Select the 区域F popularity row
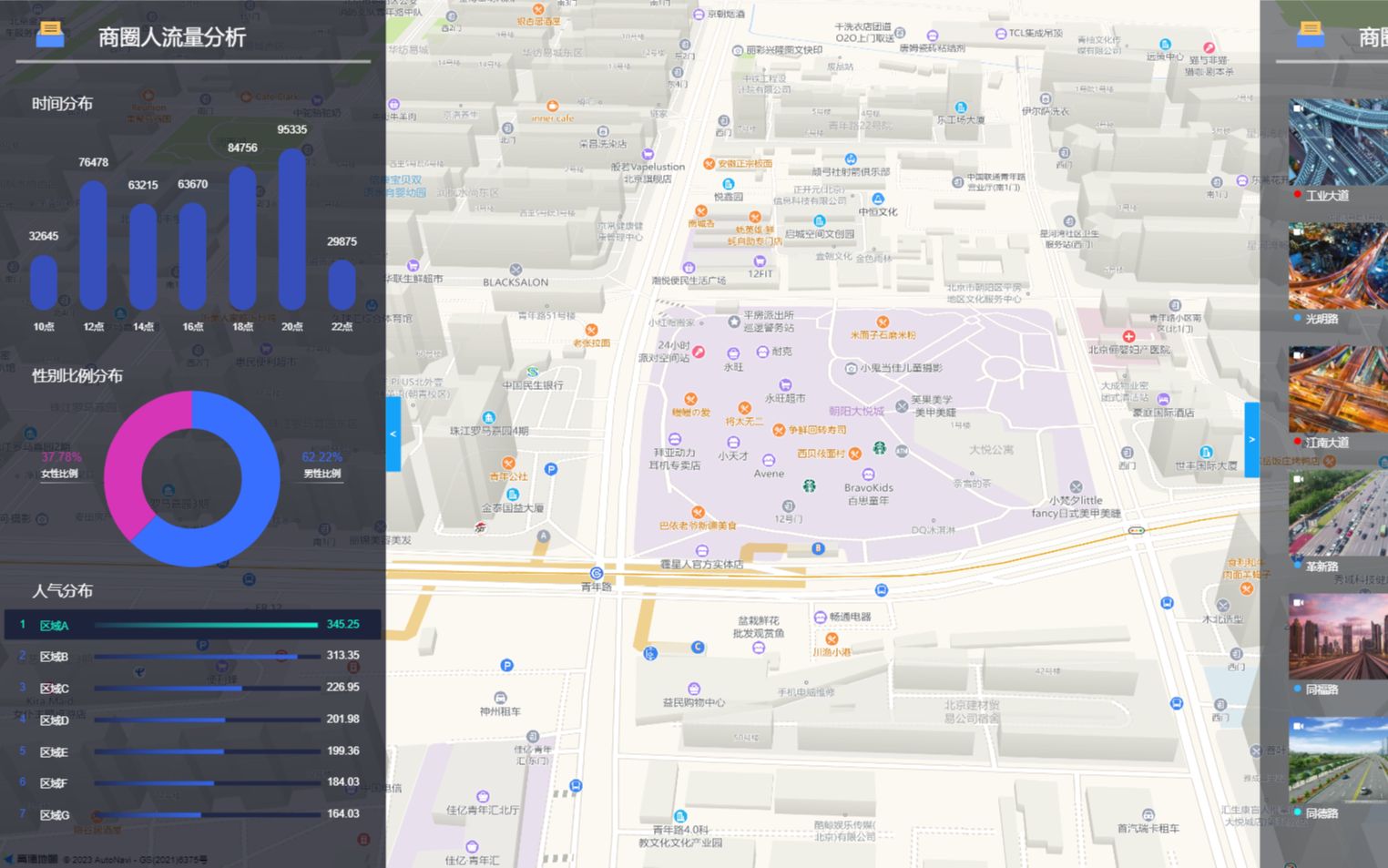The width and height of the screenshot is (1388, 868). coord(192,782)
